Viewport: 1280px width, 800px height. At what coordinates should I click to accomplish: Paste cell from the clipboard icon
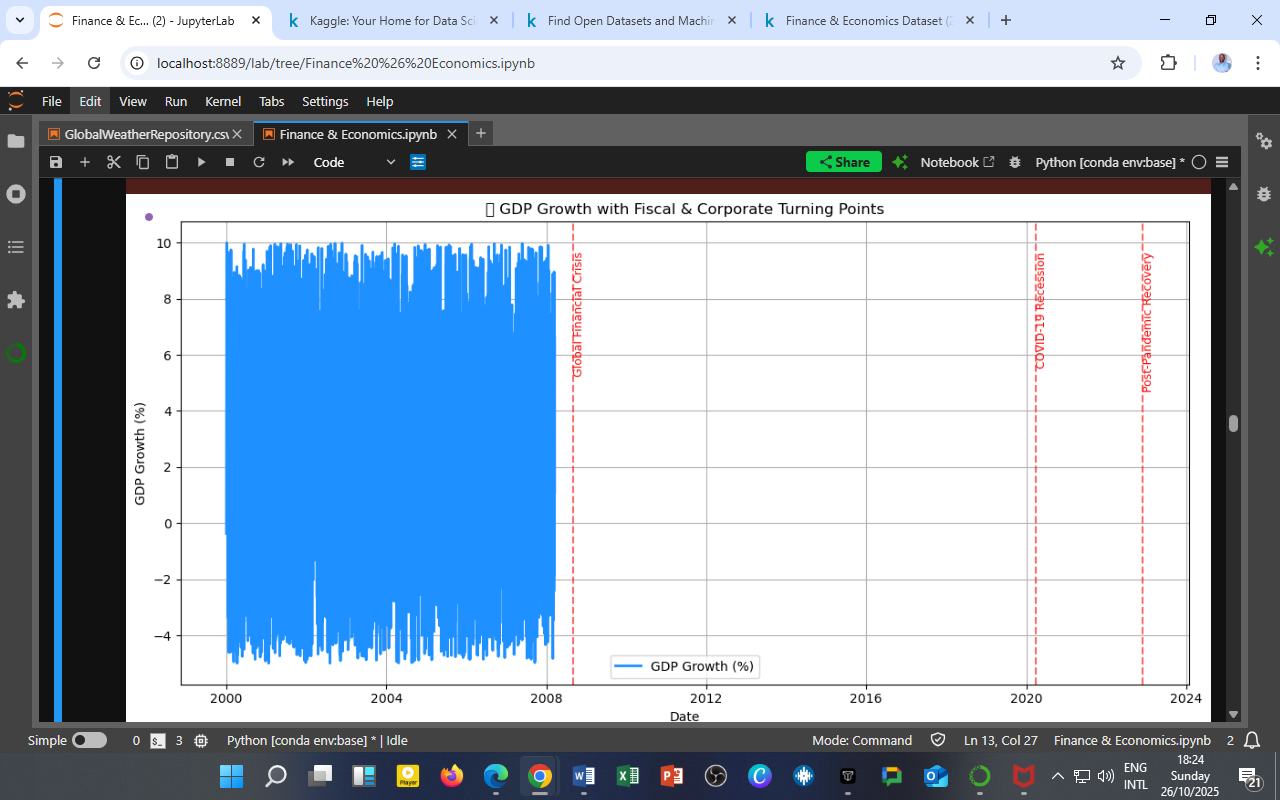tap(172, 162)
